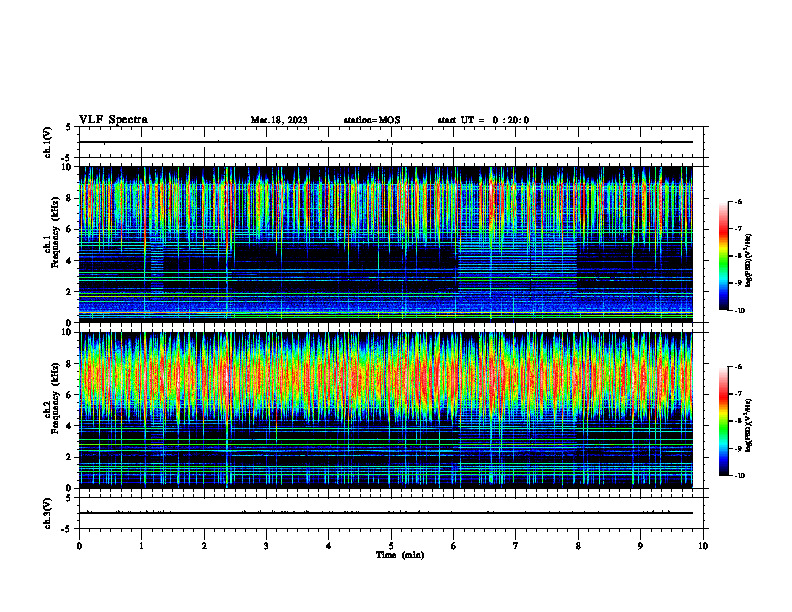Click the time axis tick label "8"

578,546
